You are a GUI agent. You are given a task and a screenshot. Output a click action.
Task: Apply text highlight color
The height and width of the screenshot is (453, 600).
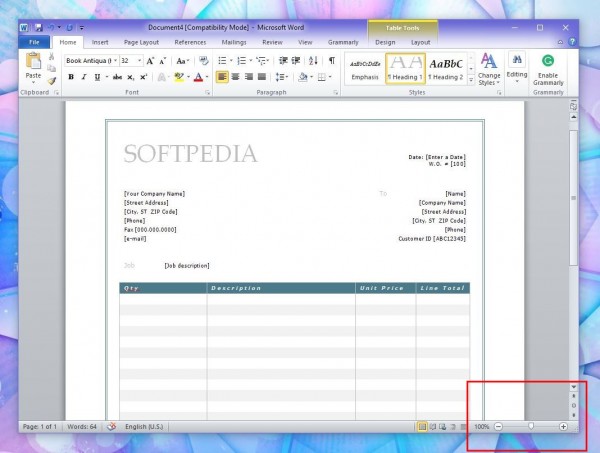coord(178,77)
